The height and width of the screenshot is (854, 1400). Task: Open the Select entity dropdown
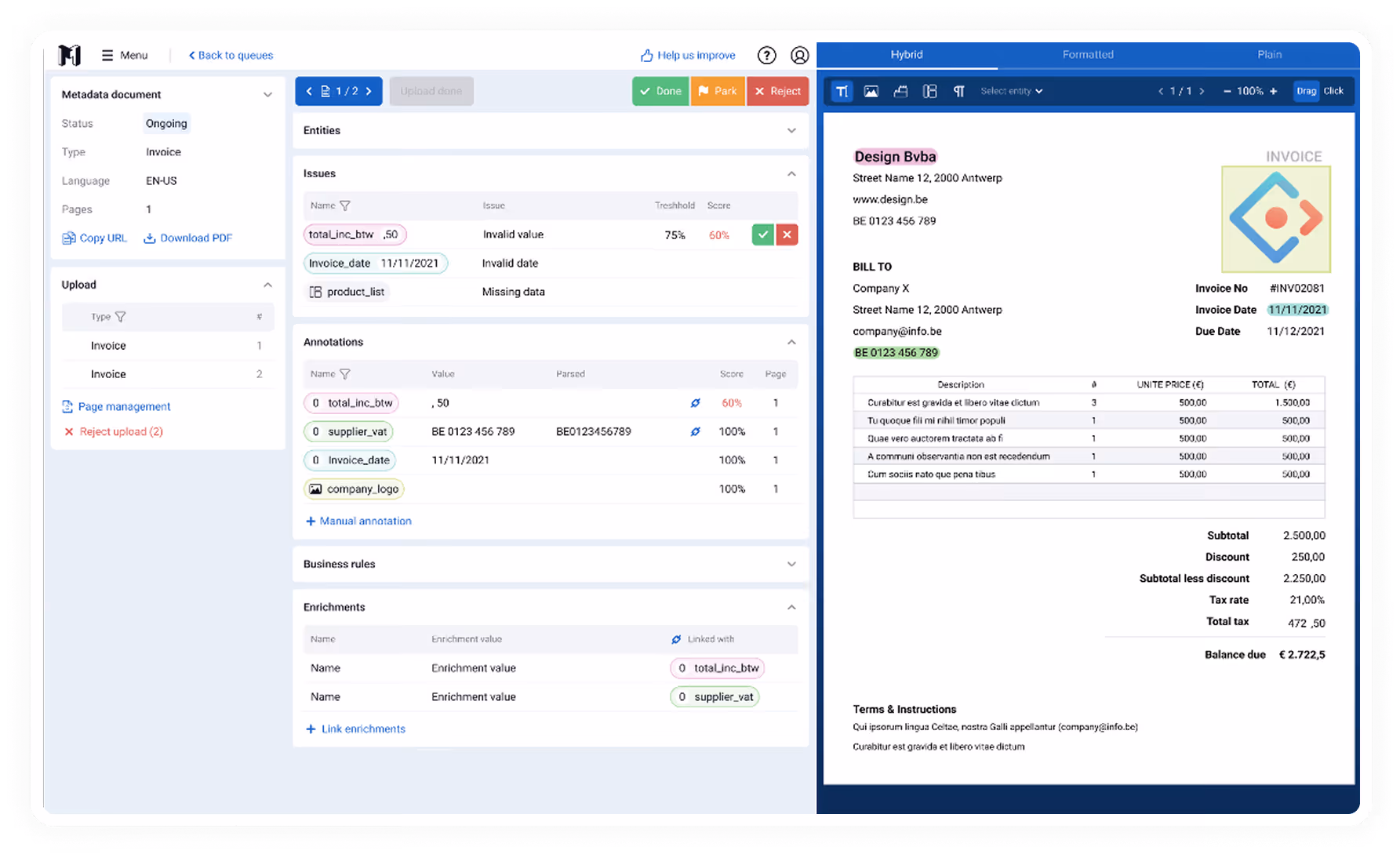pos(1011,91)
